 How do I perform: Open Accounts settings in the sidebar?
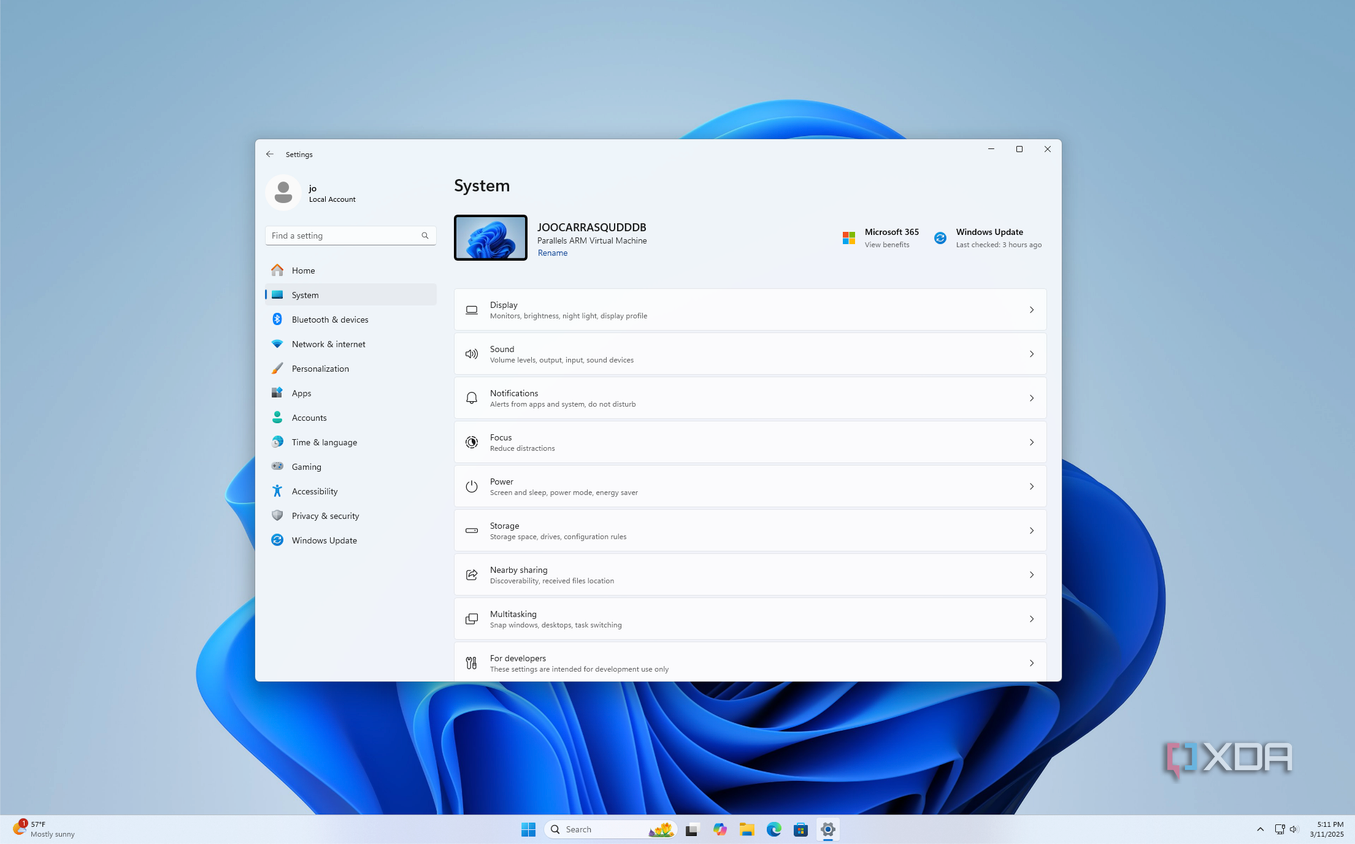(x=350, y=417)
